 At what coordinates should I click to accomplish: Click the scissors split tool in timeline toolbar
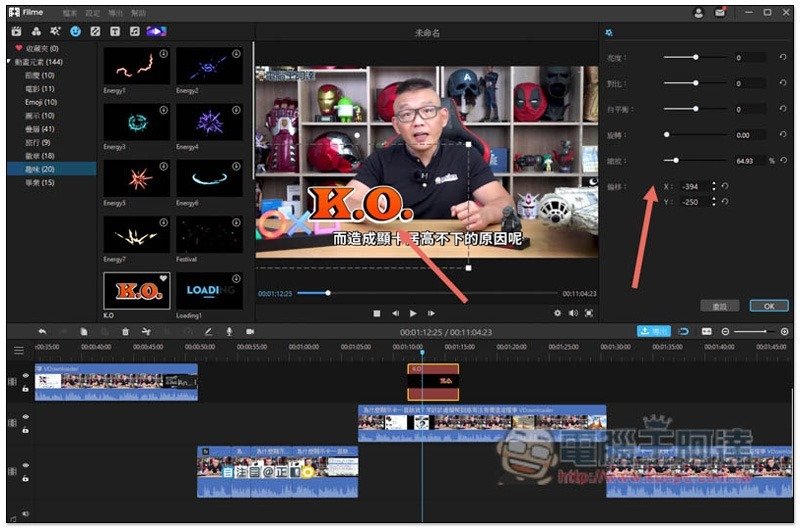(x=146, y=331)
